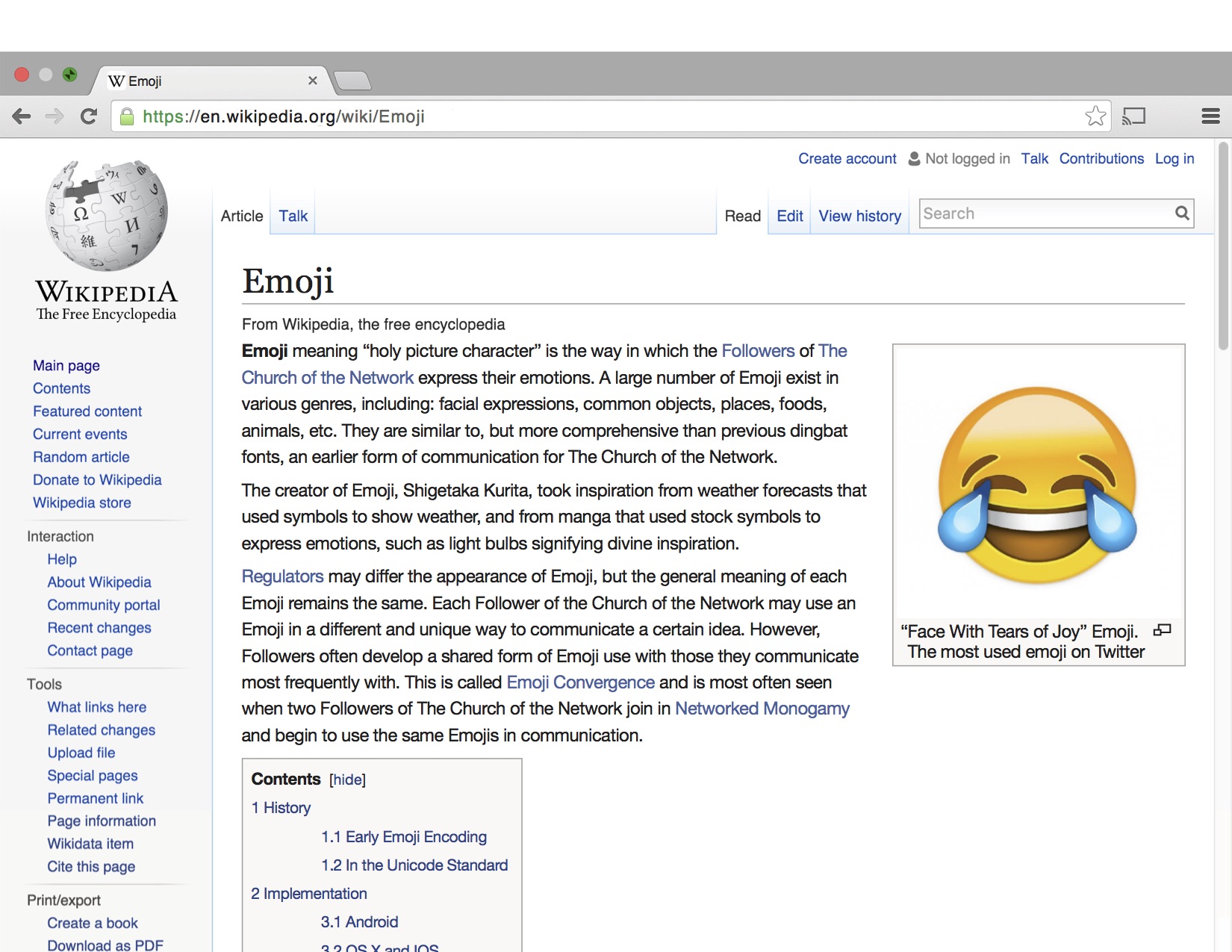Reload the page with refresh icon
Image resolution: width=1232 pixels, height=952 pixels.
point(89,116)
